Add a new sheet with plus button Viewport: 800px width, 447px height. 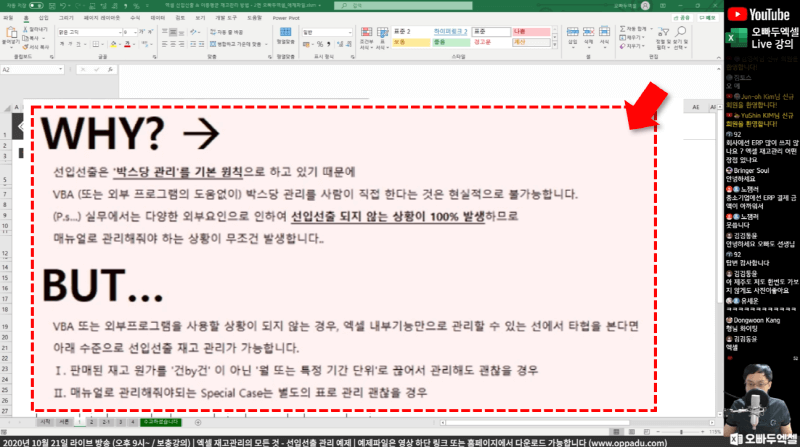pos(198,422)
